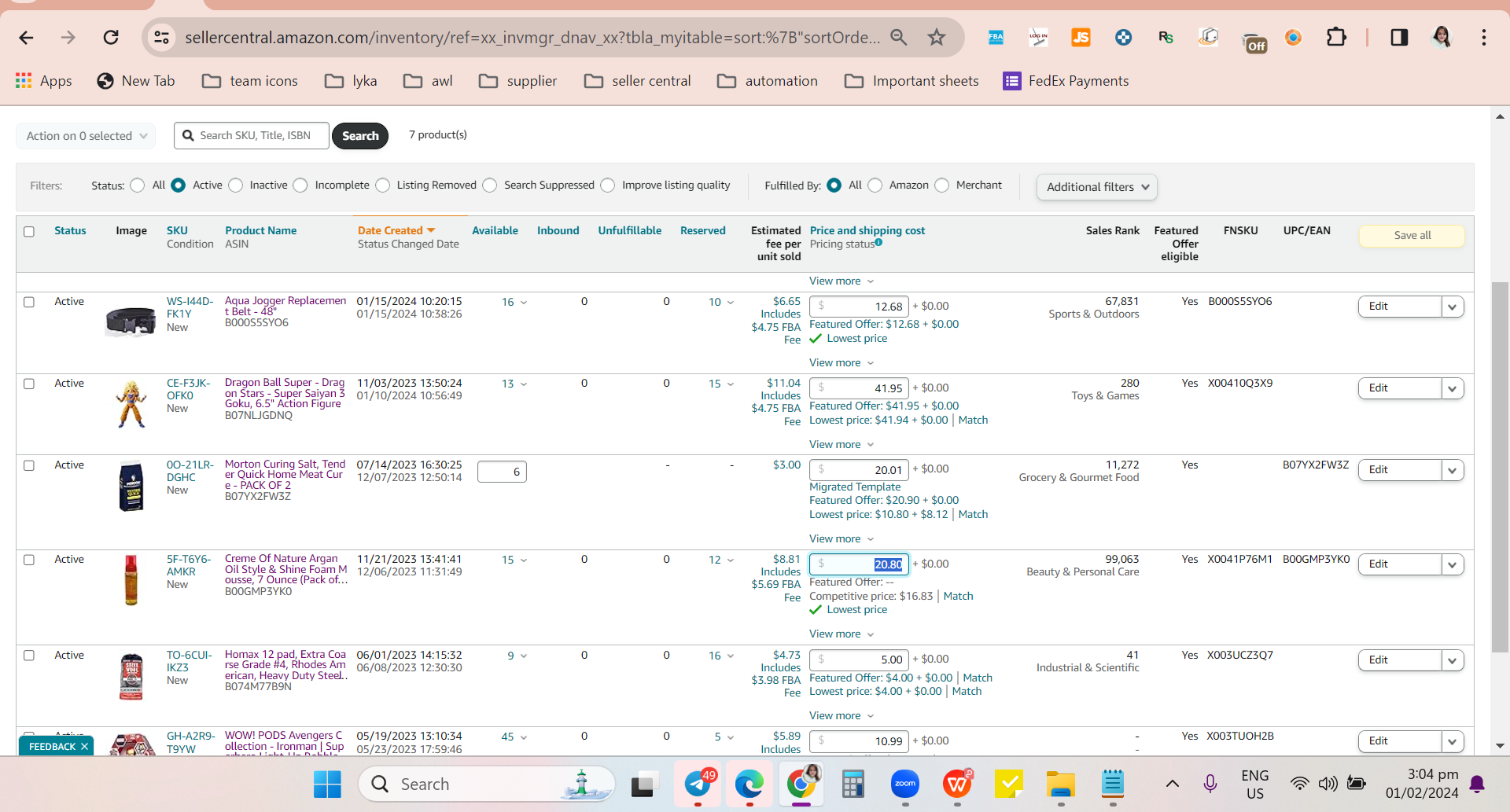Open site information icon in address bar
Image resolution: width=1510 pixels, height=812 pixels.
(162, 37)
